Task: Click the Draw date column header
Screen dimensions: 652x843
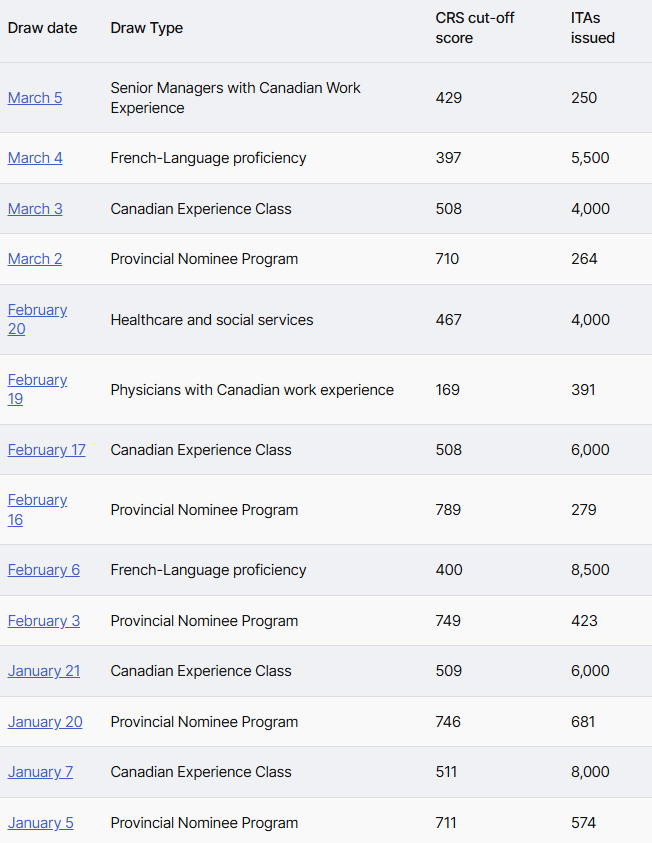Action: (x=42, y=28)
